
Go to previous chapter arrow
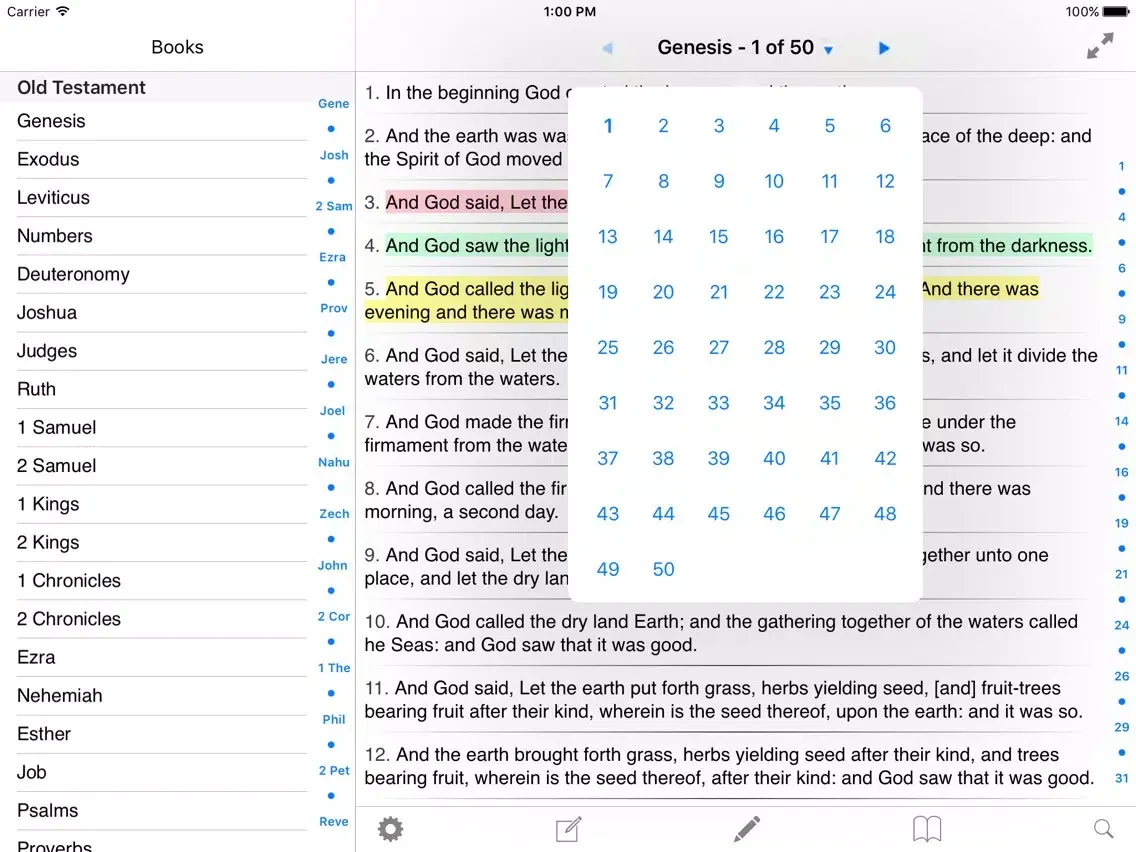pos(607,48)
